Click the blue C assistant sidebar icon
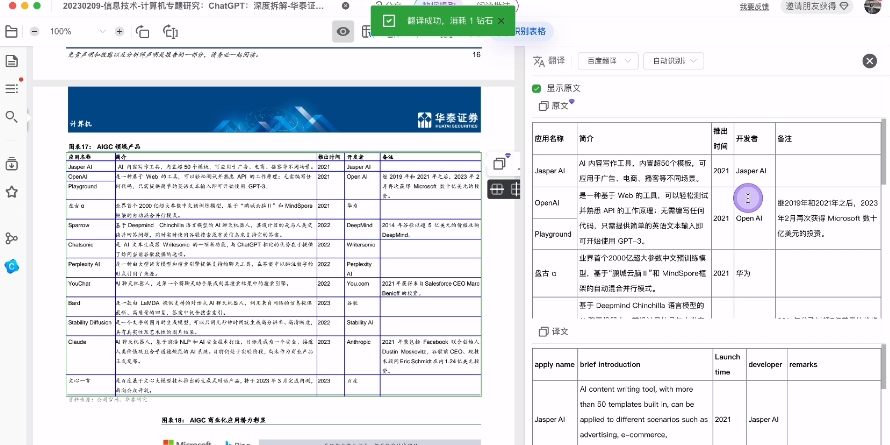 click(11, 266)
